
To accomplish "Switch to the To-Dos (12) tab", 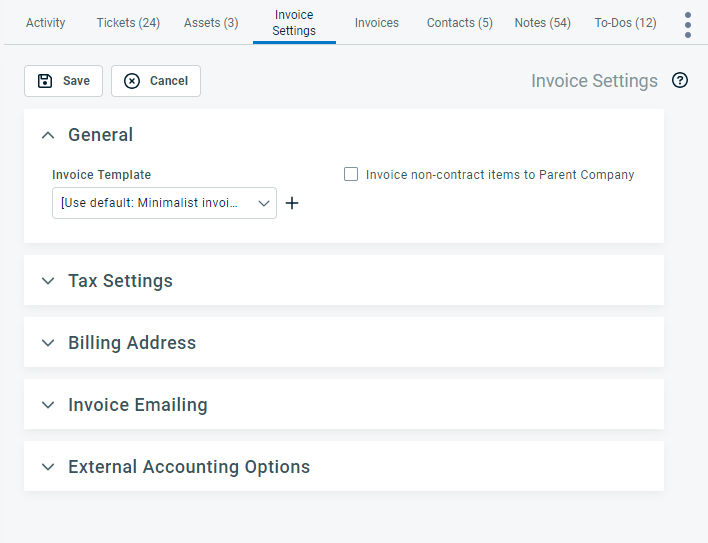I will click(x=625, y=23).
